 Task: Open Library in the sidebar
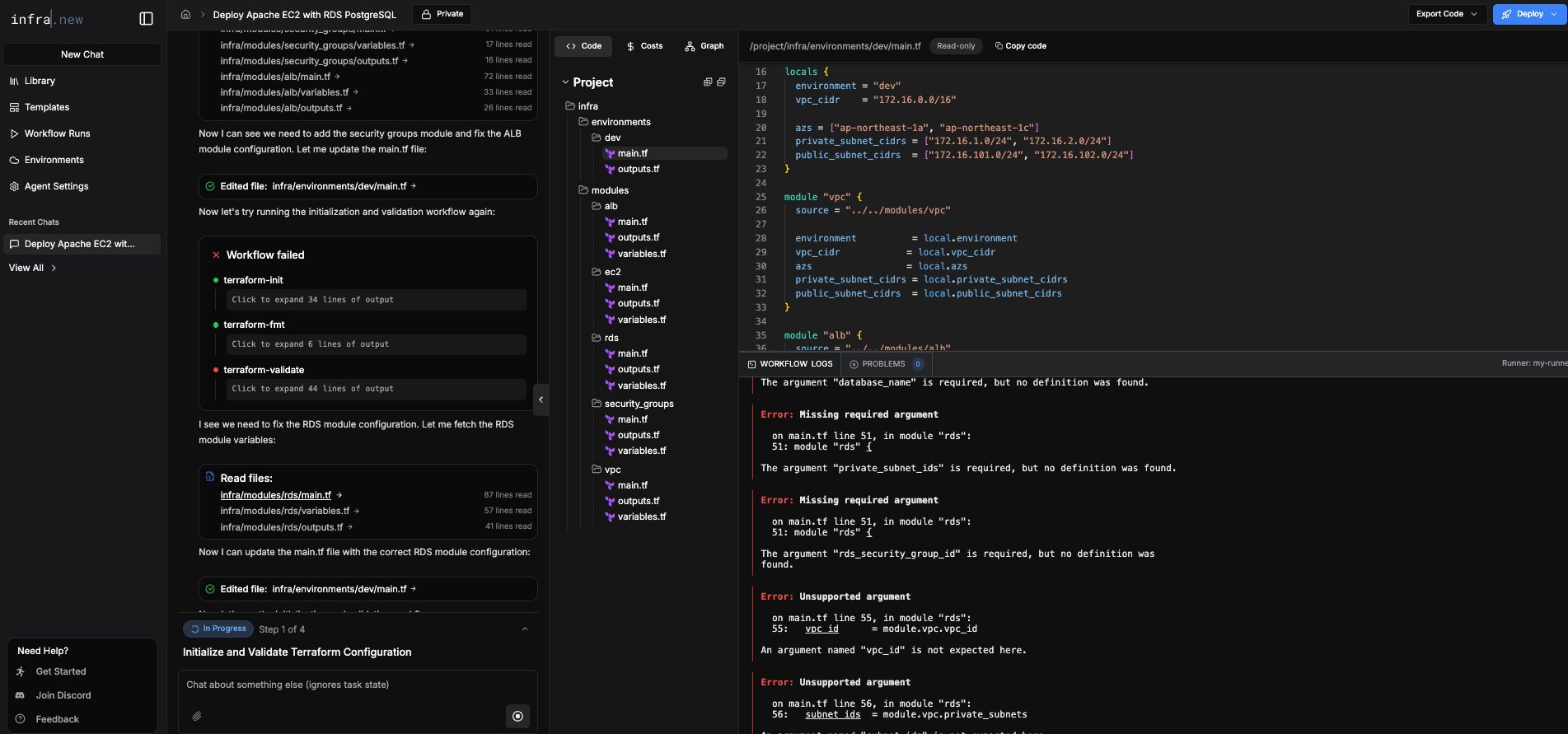click(x=40, y=81)
